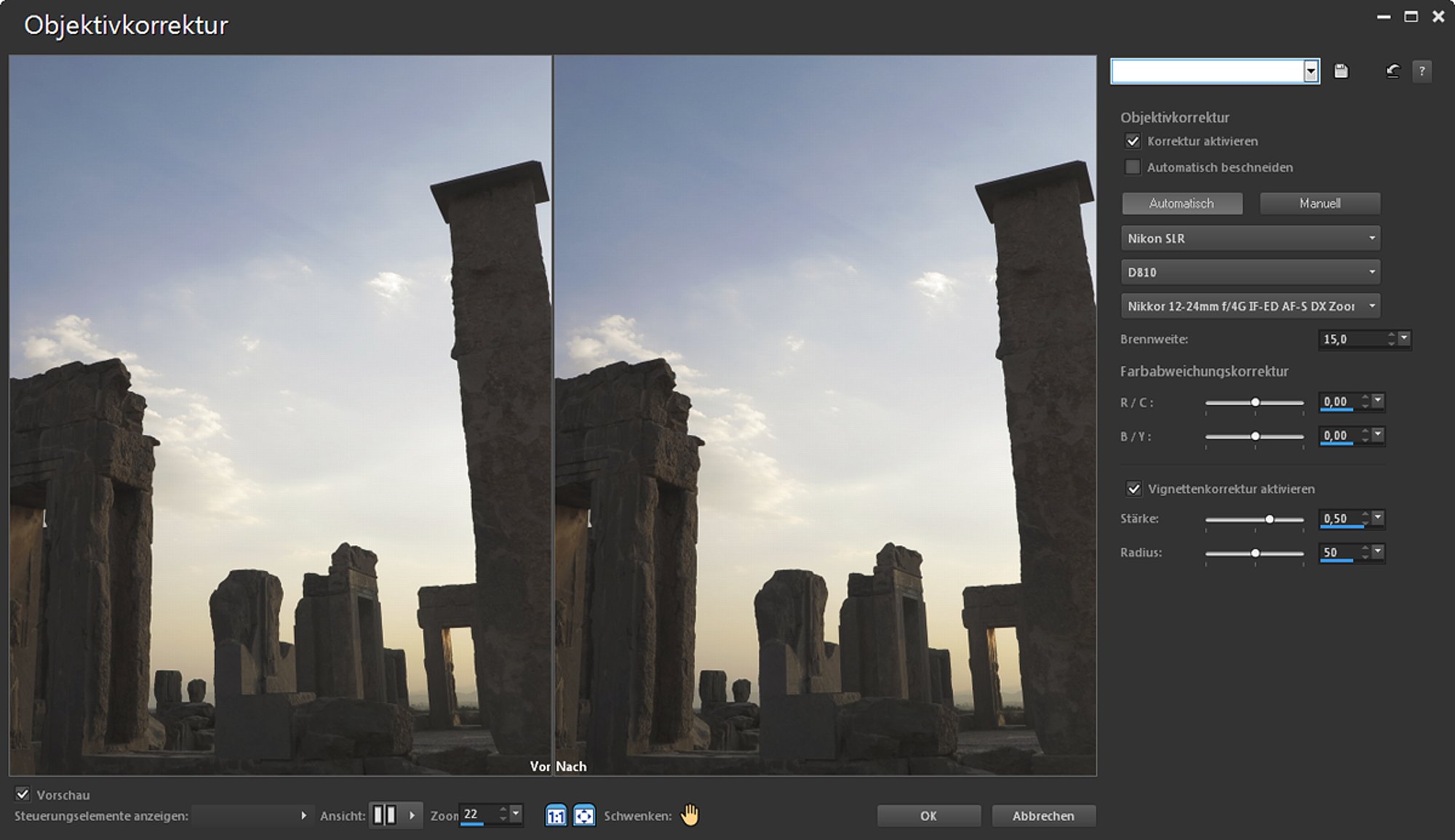1455x840 pixels.
Task: Open the Nikon SLR manufacturer dropdown
Action: point(1251,238)
